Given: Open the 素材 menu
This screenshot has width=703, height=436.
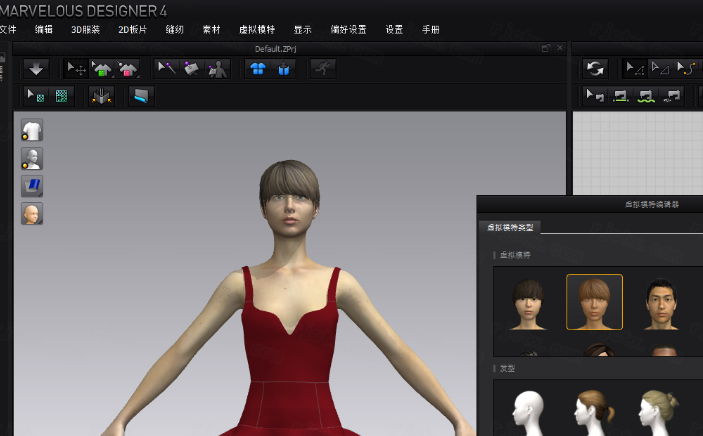Looking at the screenshot, I should coord(212,30).
